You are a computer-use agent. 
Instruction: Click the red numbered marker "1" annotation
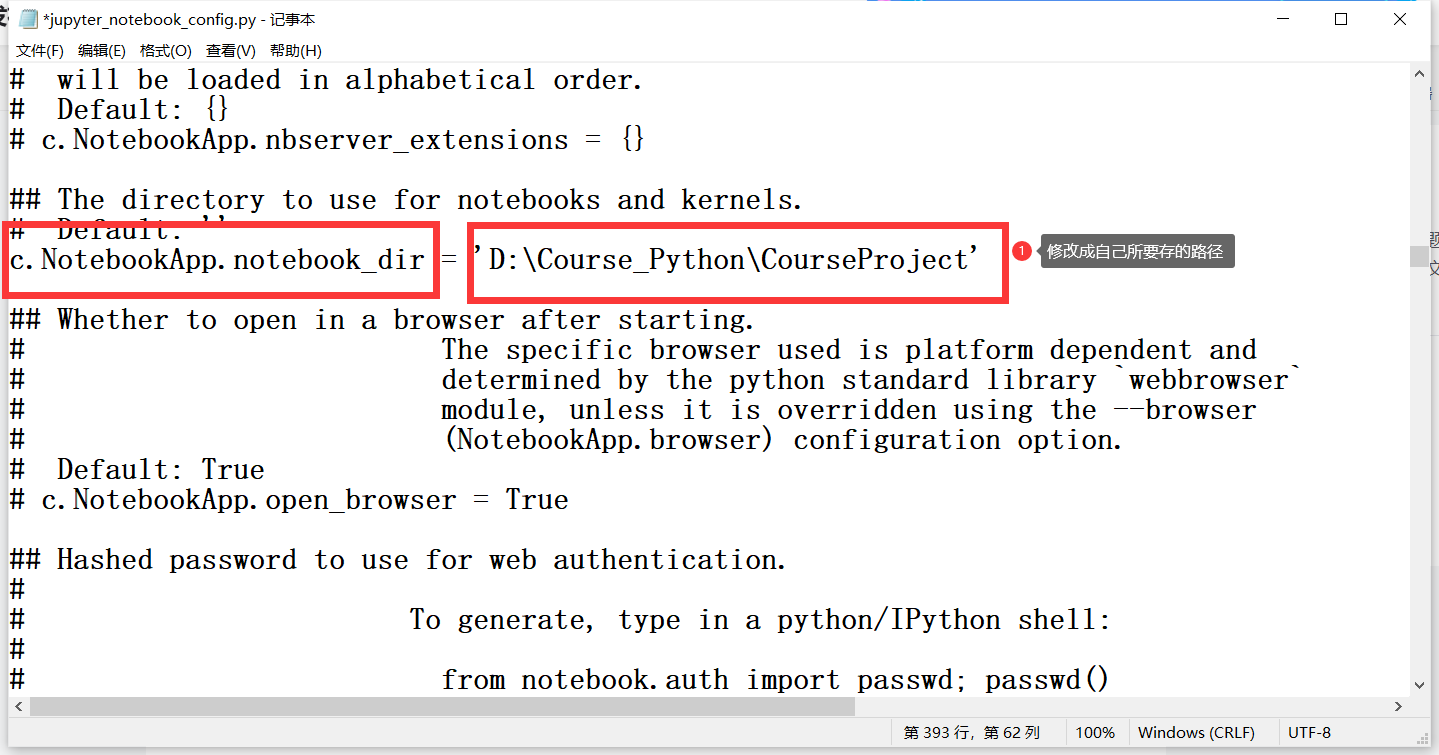(1022, 251)
